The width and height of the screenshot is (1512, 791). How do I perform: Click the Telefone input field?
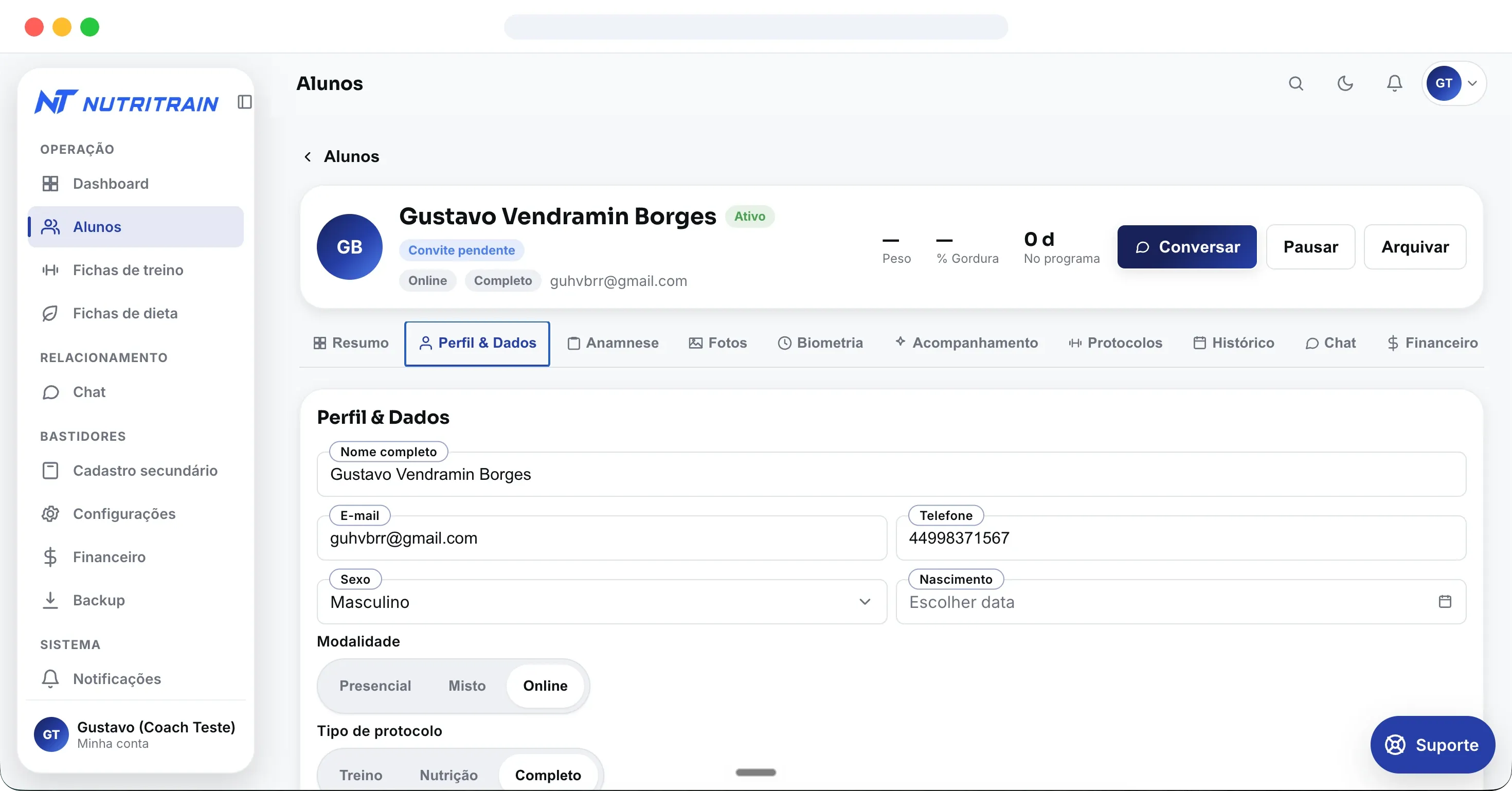[x=1181, y=538]
